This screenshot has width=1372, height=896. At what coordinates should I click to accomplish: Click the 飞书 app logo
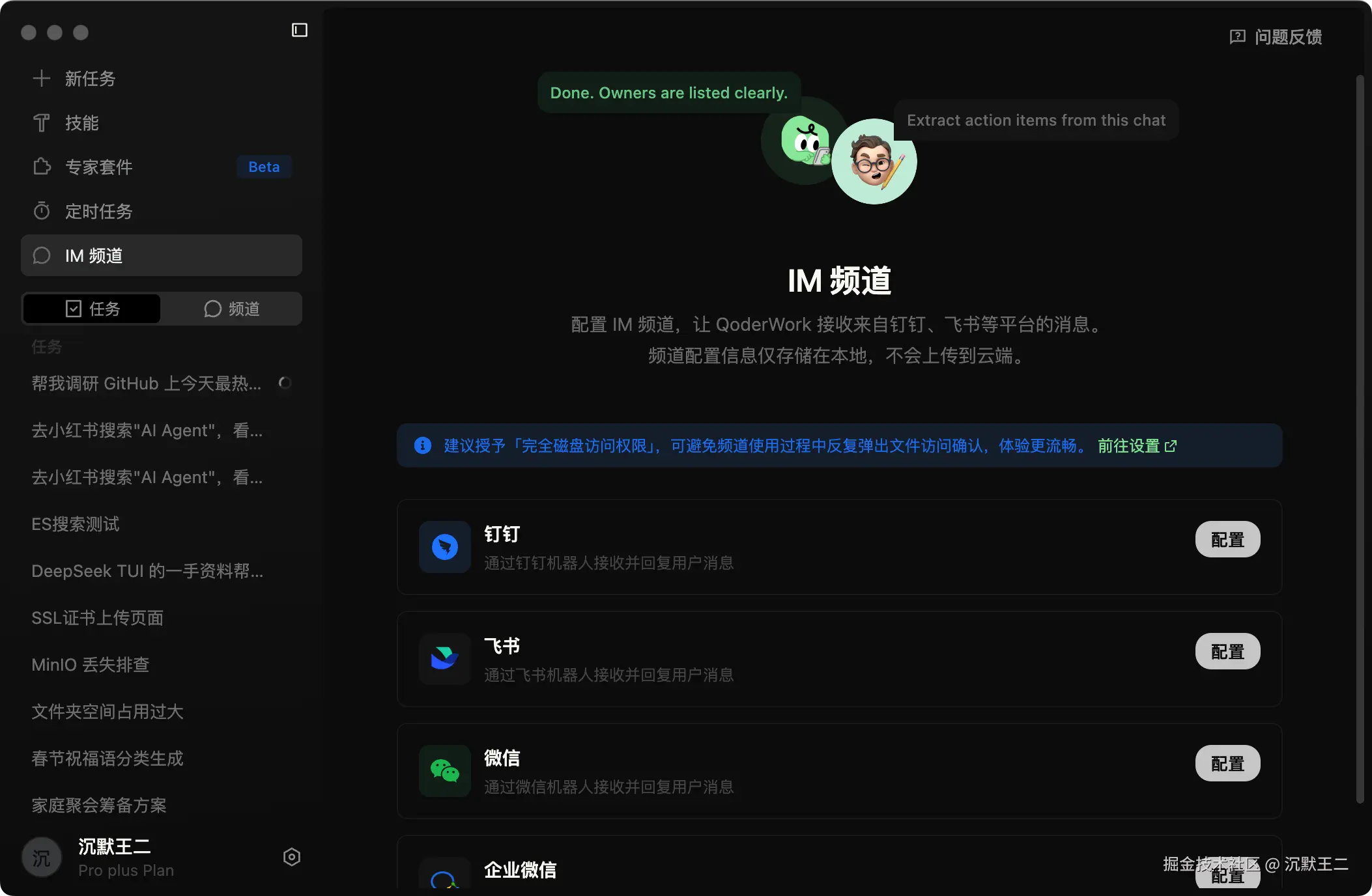click(x=445, y=659)
